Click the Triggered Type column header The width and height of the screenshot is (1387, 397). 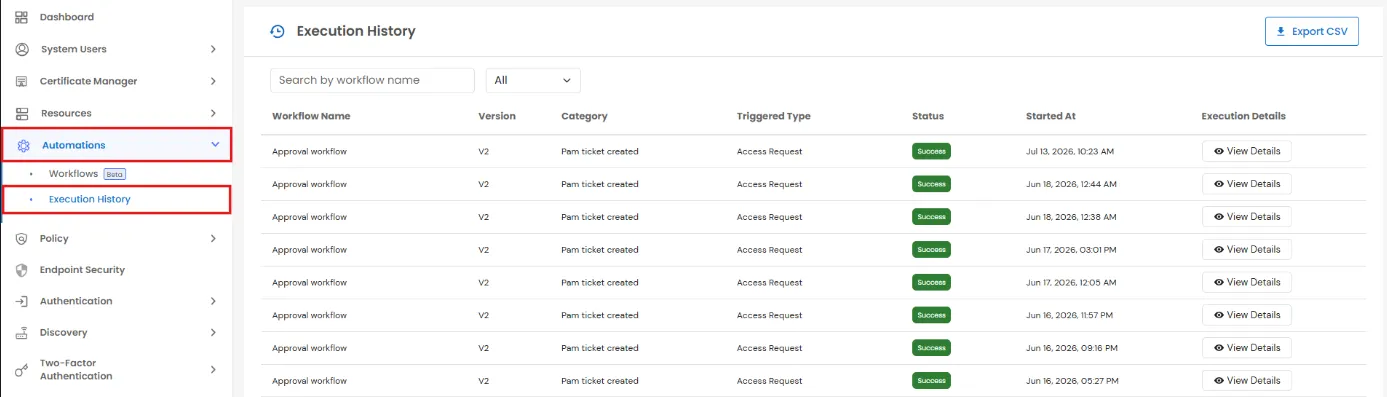pos(774,116)
